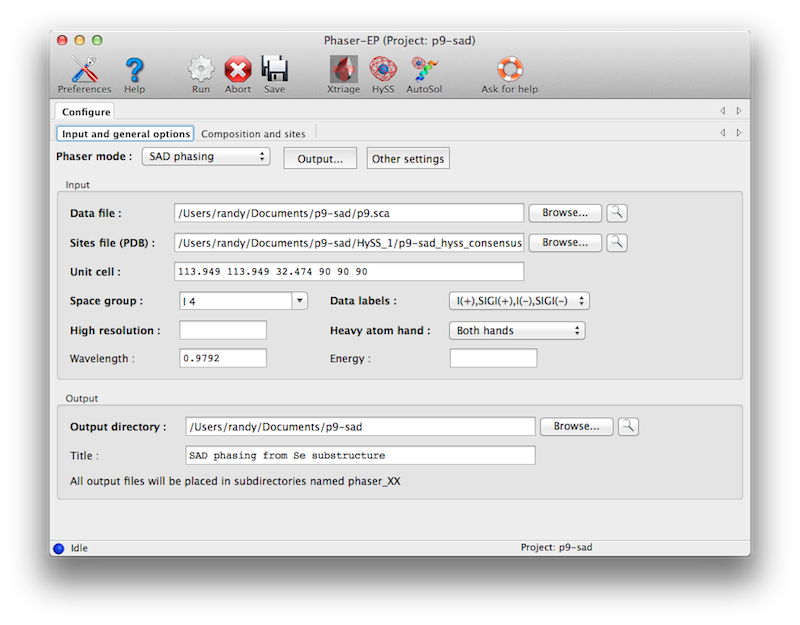Start AutoSol from the toolbar
This screenshot has height=625, width=800.
point(424,70)
